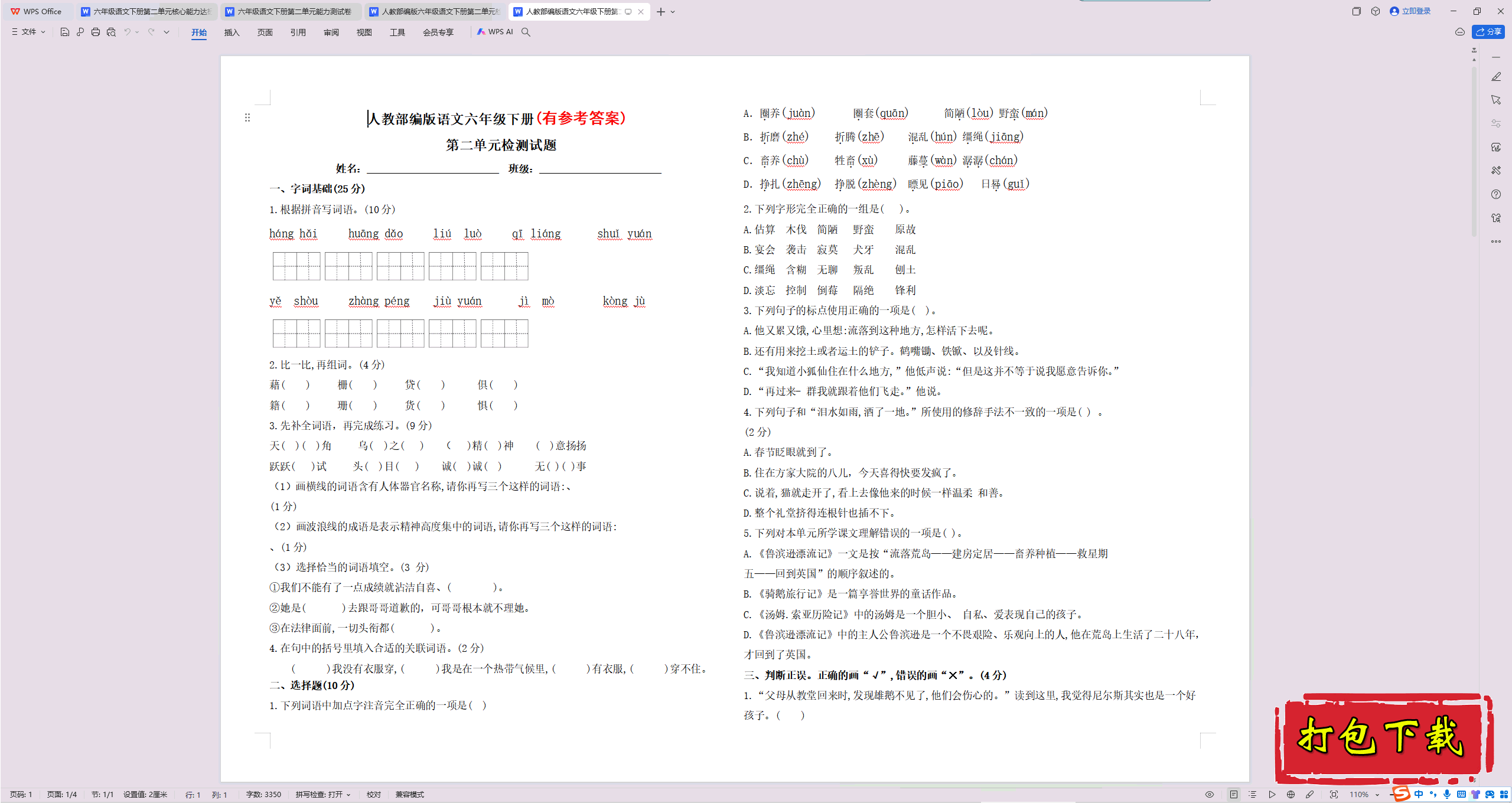Open the 审阅 ribbon tab
Viewport: 1512px width, 803px height.
pyautogui.click(x=331, y=32)
